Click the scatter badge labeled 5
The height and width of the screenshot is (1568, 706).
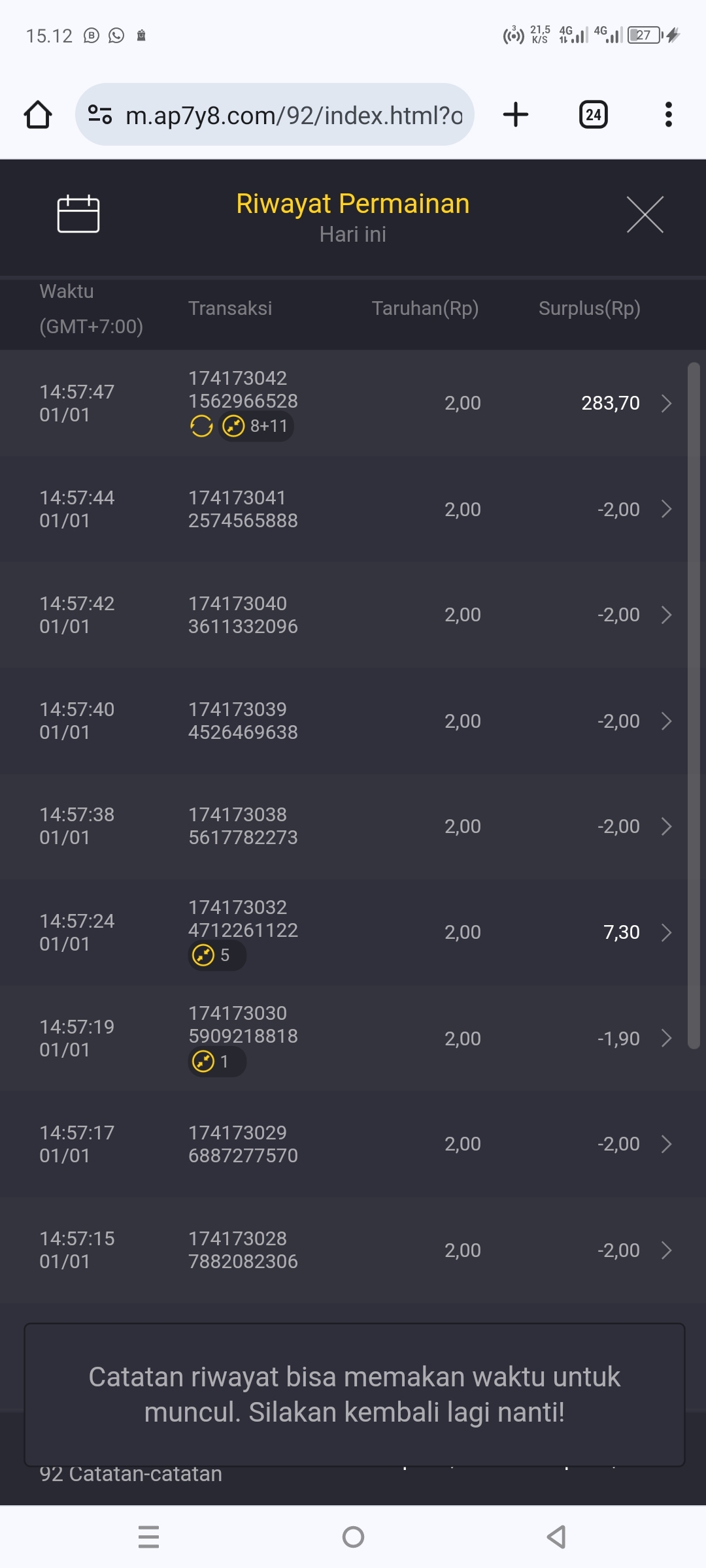click(216, 955)
